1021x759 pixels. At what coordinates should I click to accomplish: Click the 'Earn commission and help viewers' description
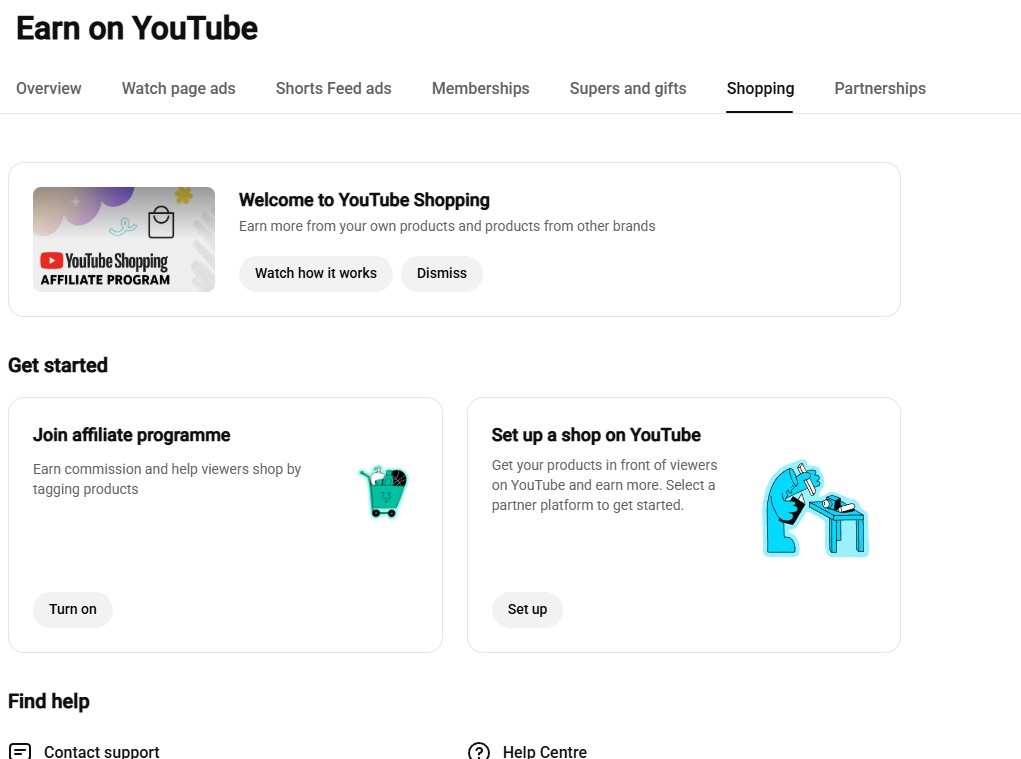167,479
